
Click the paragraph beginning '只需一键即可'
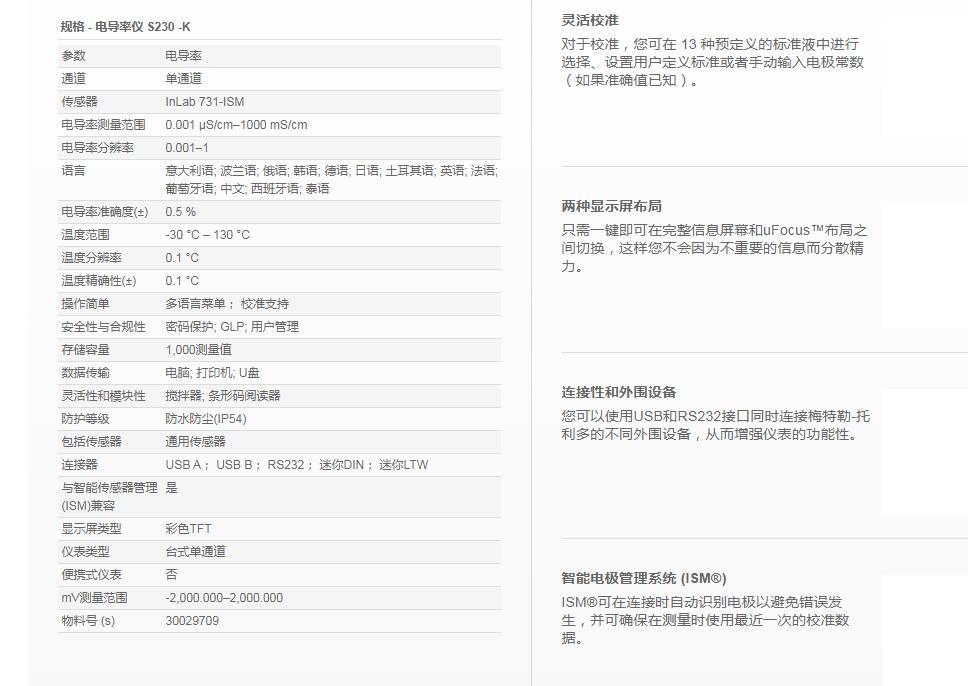point(714,248)
